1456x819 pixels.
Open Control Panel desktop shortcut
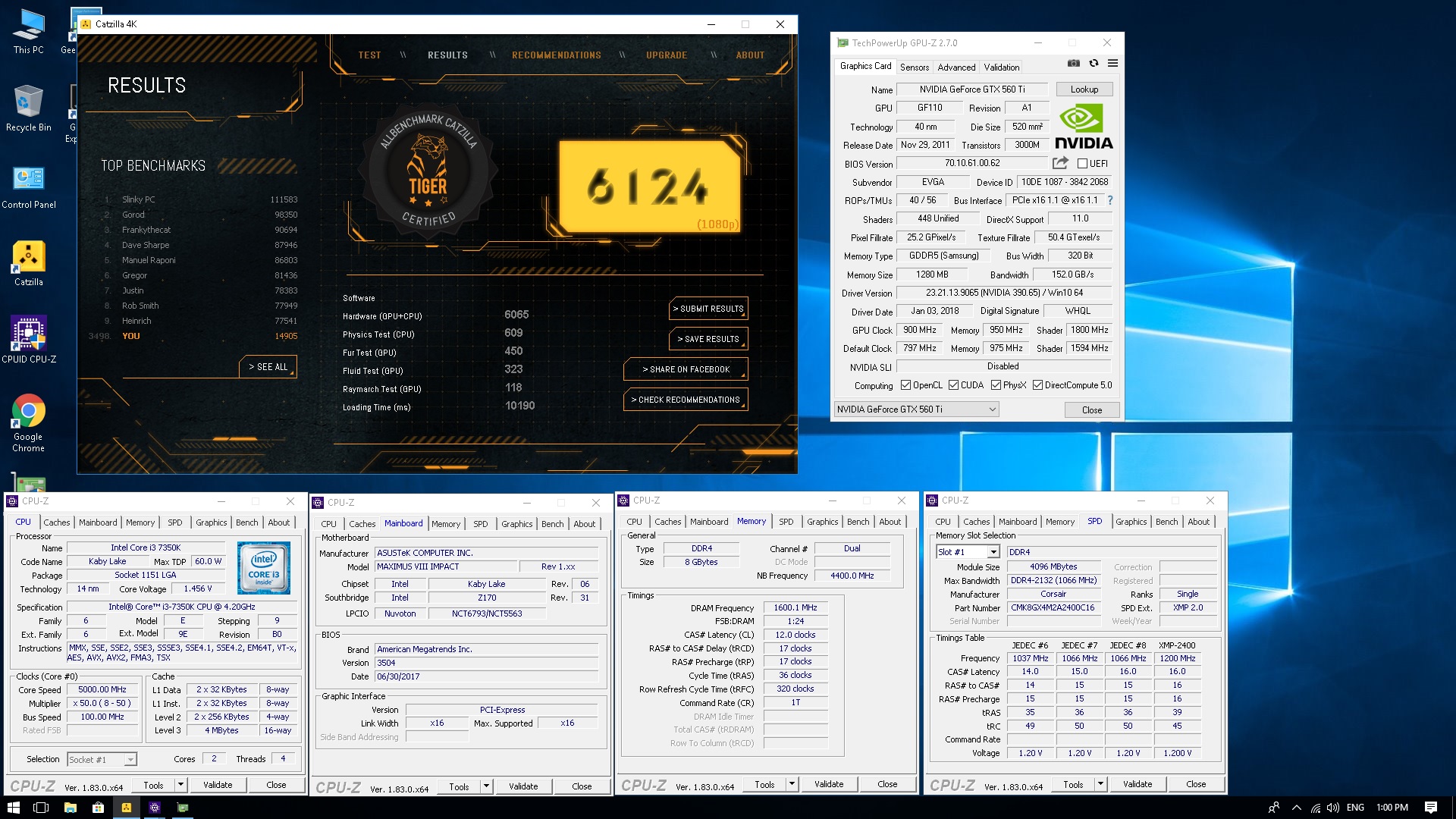(28, 187)
